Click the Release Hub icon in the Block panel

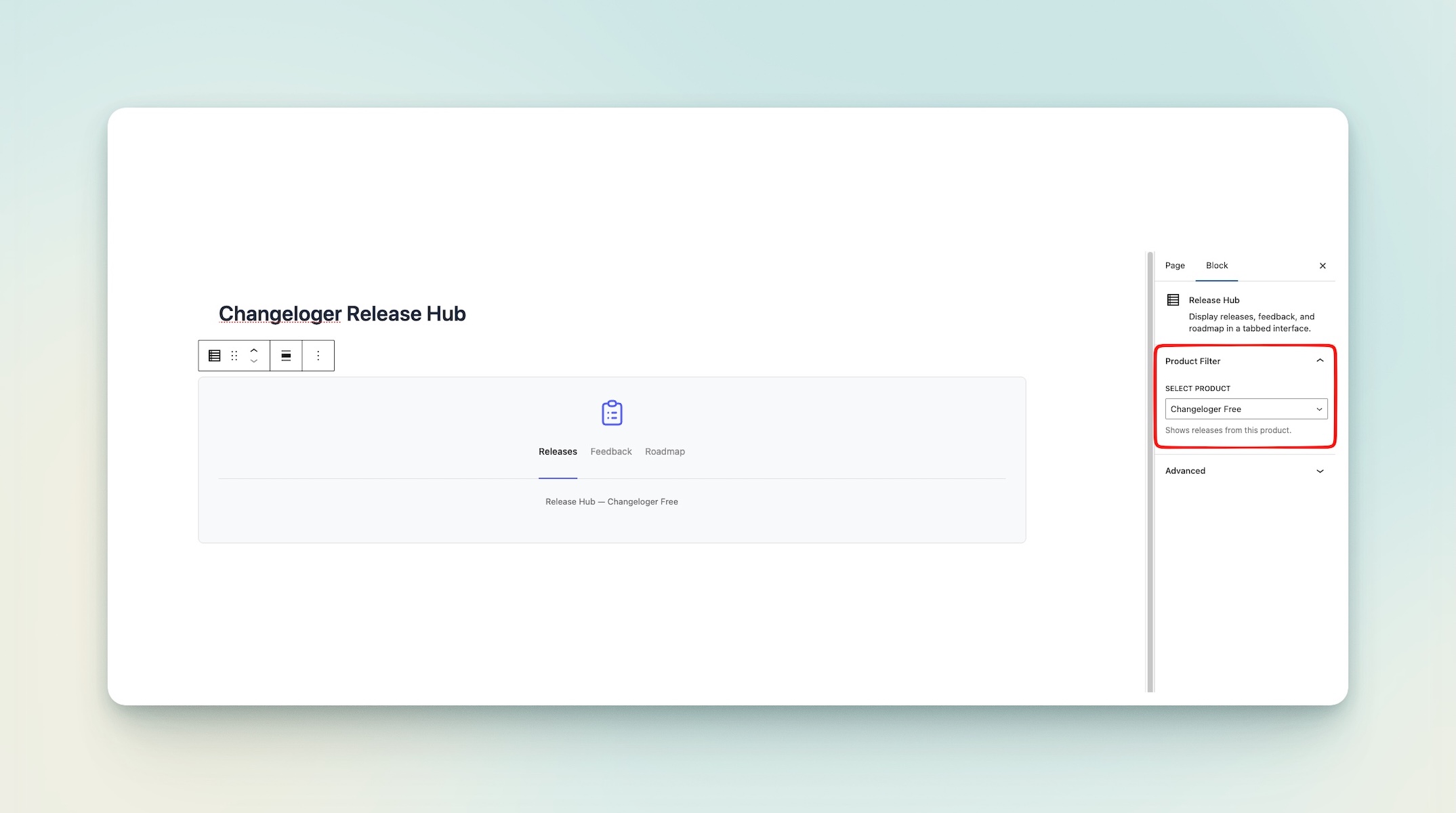coord(1171,299)
